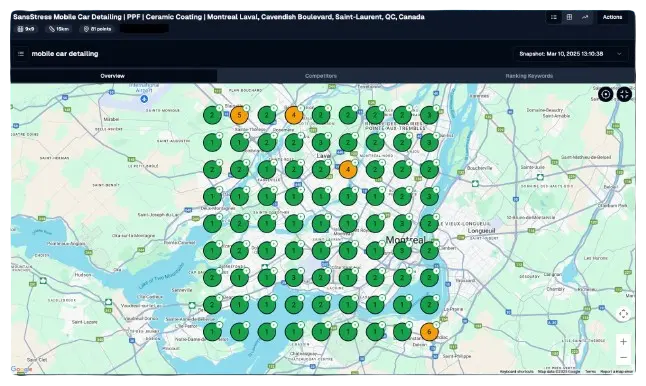
Task: Select the orange rank 5 map marker
Action: pyautogui.click(x=239, y=115)
